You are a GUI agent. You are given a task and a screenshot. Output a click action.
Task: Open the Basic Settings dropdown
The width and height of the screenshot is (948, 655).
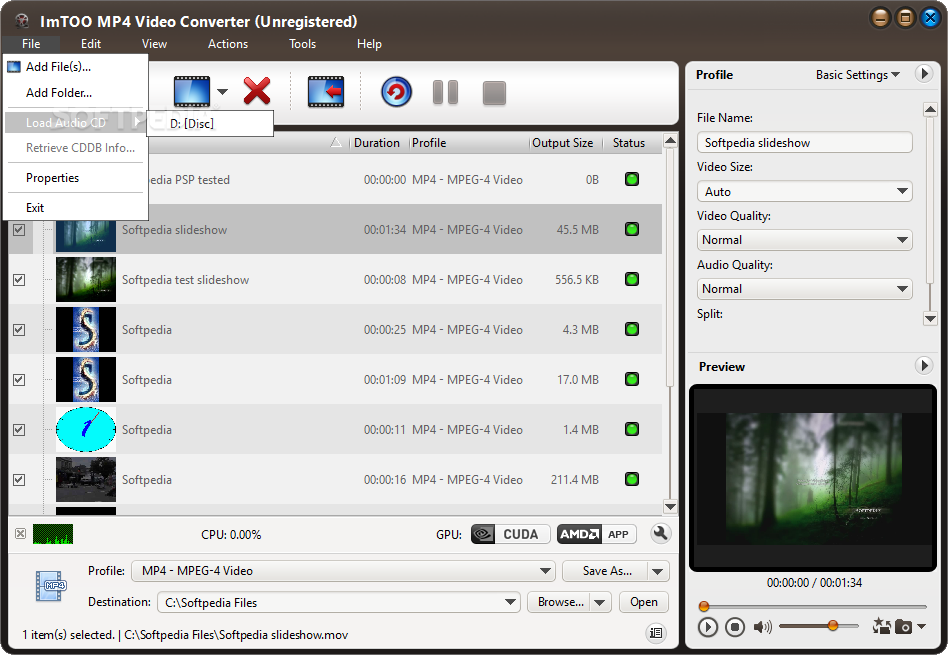point(857,74)
